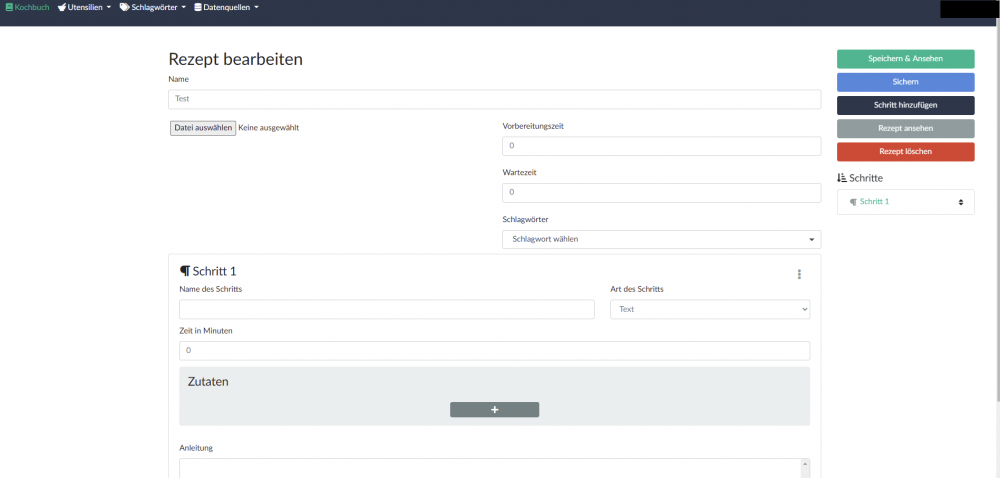Click into the Anleitung text area
1000x478 pixels.
[x=489, y=468]
